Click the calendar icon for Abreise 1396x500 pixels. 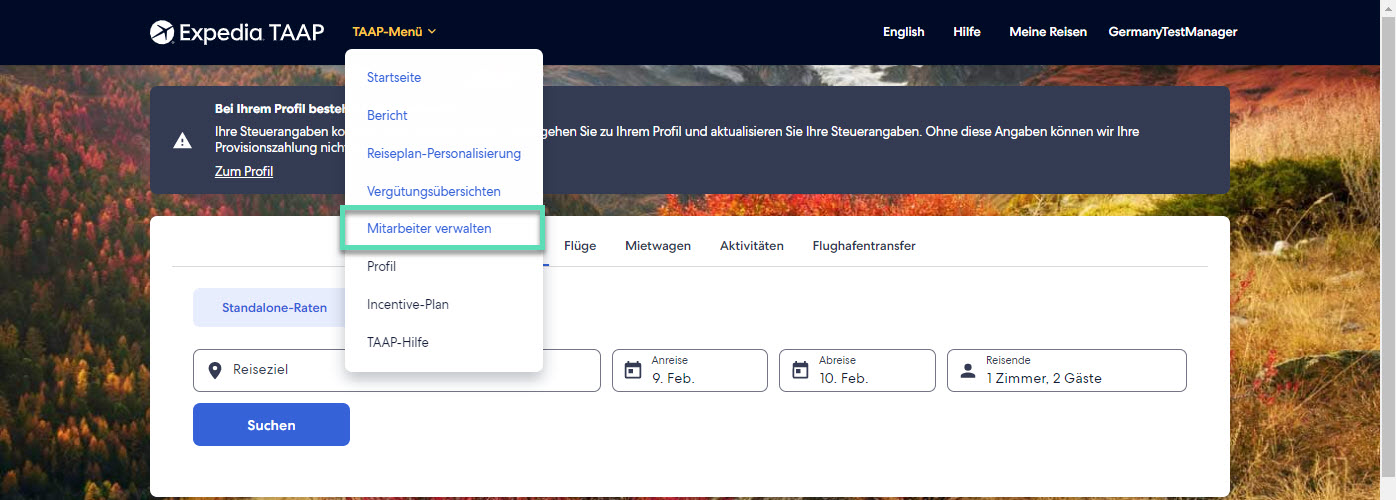click(800, 370)
